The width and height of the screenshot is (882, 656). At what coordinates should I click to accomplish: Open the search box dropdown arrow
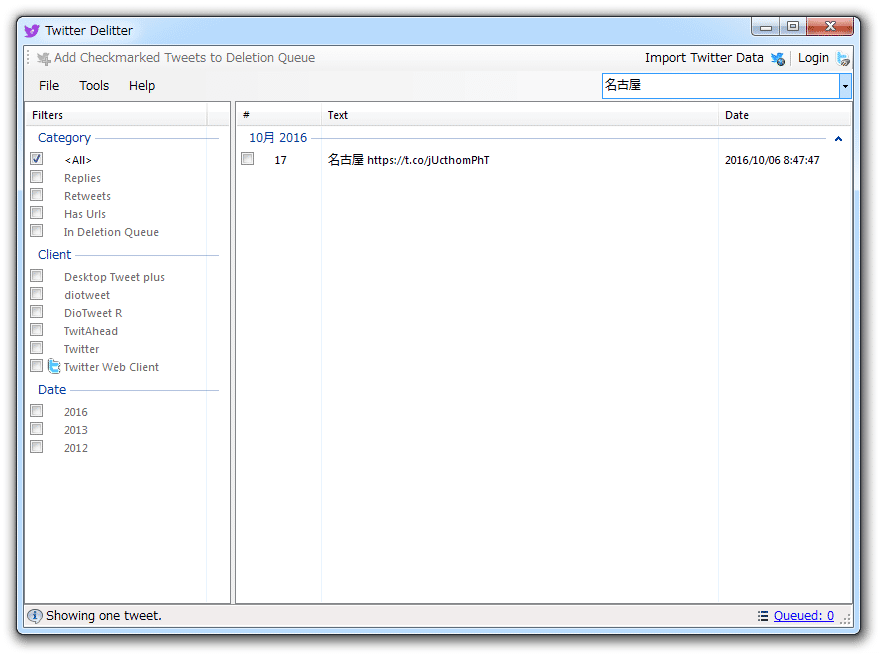[x=845, y=86]
